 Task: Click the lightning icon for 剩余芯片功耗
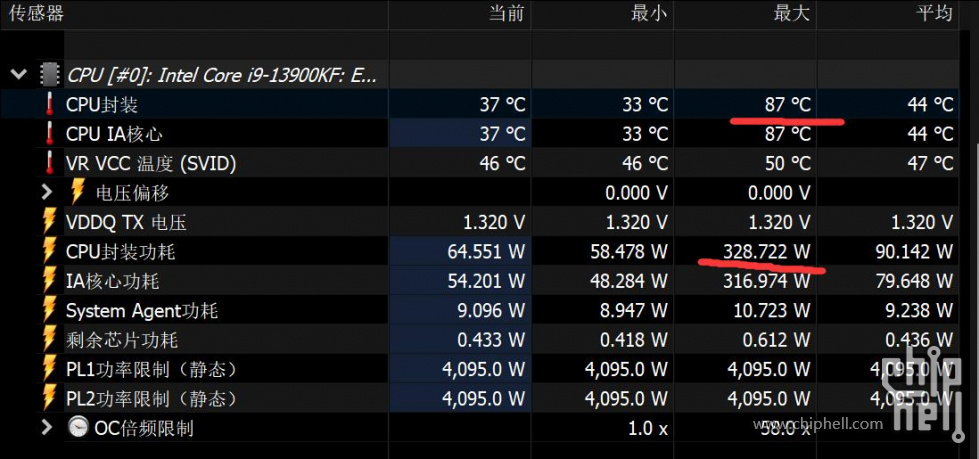point(50,340)
